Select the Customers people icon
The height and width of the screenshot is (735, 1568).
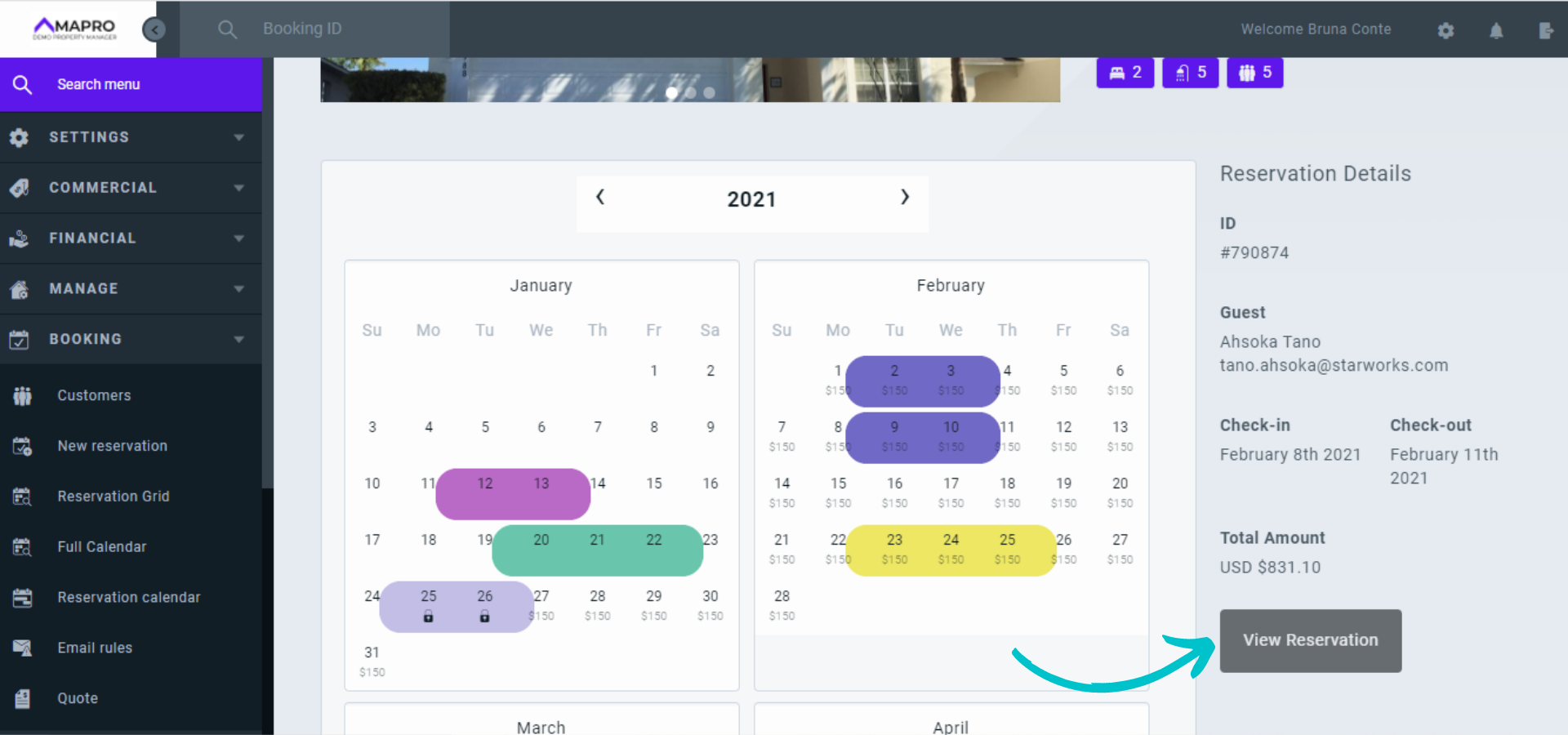click(22, 395)
